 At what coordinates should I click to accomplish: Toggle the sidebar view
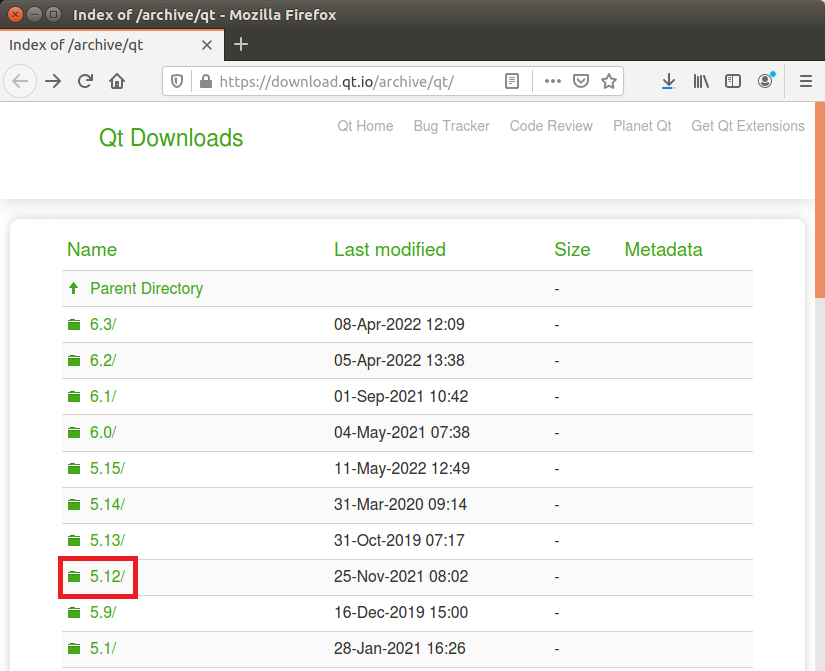[732, 81]
